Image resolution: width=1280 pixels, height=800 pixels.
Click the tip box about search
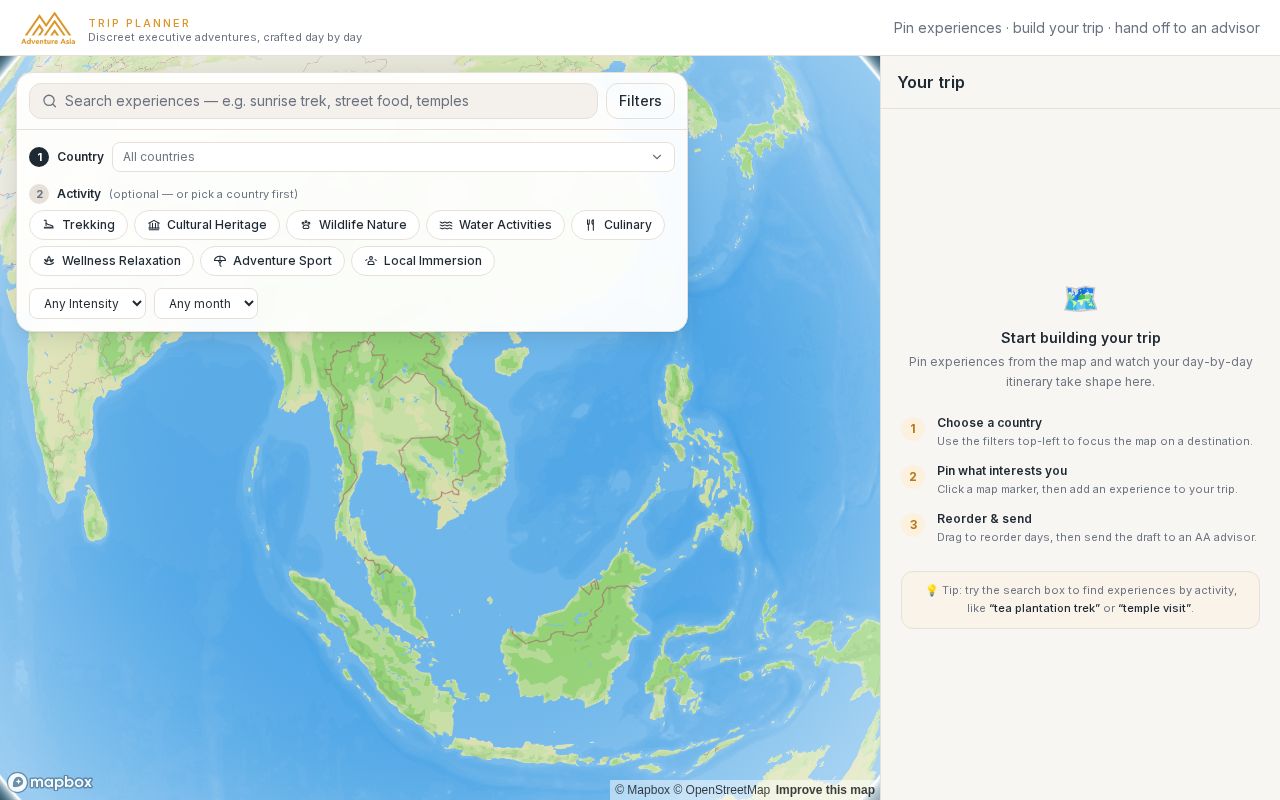pos(1080,600)
